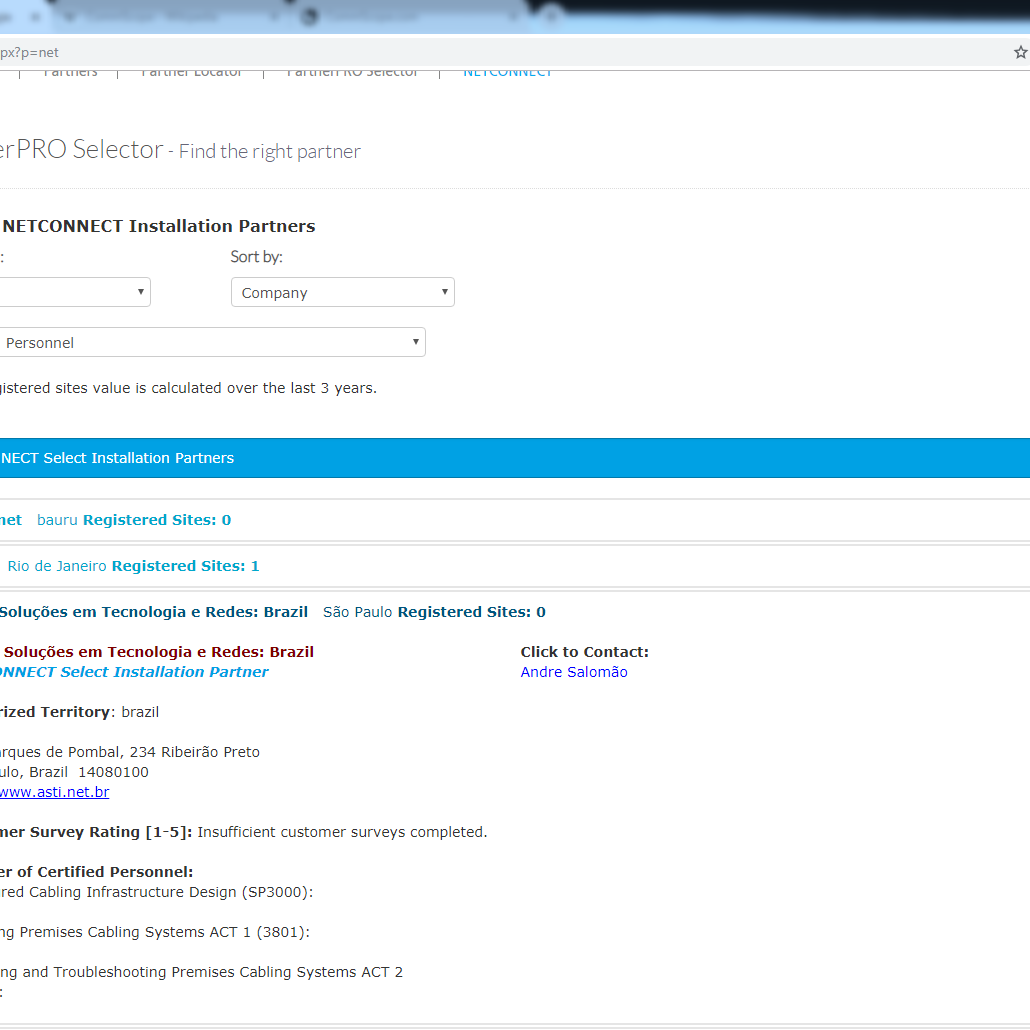Click 'Premises Cabling Systems ACT 1 (3801):' line

[164, 932]
